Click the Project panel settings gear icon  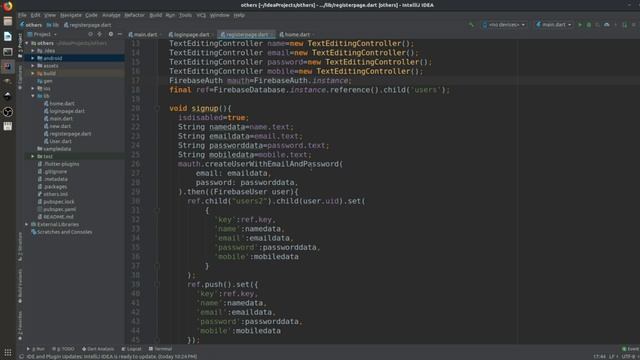click(x=111, y=34)
